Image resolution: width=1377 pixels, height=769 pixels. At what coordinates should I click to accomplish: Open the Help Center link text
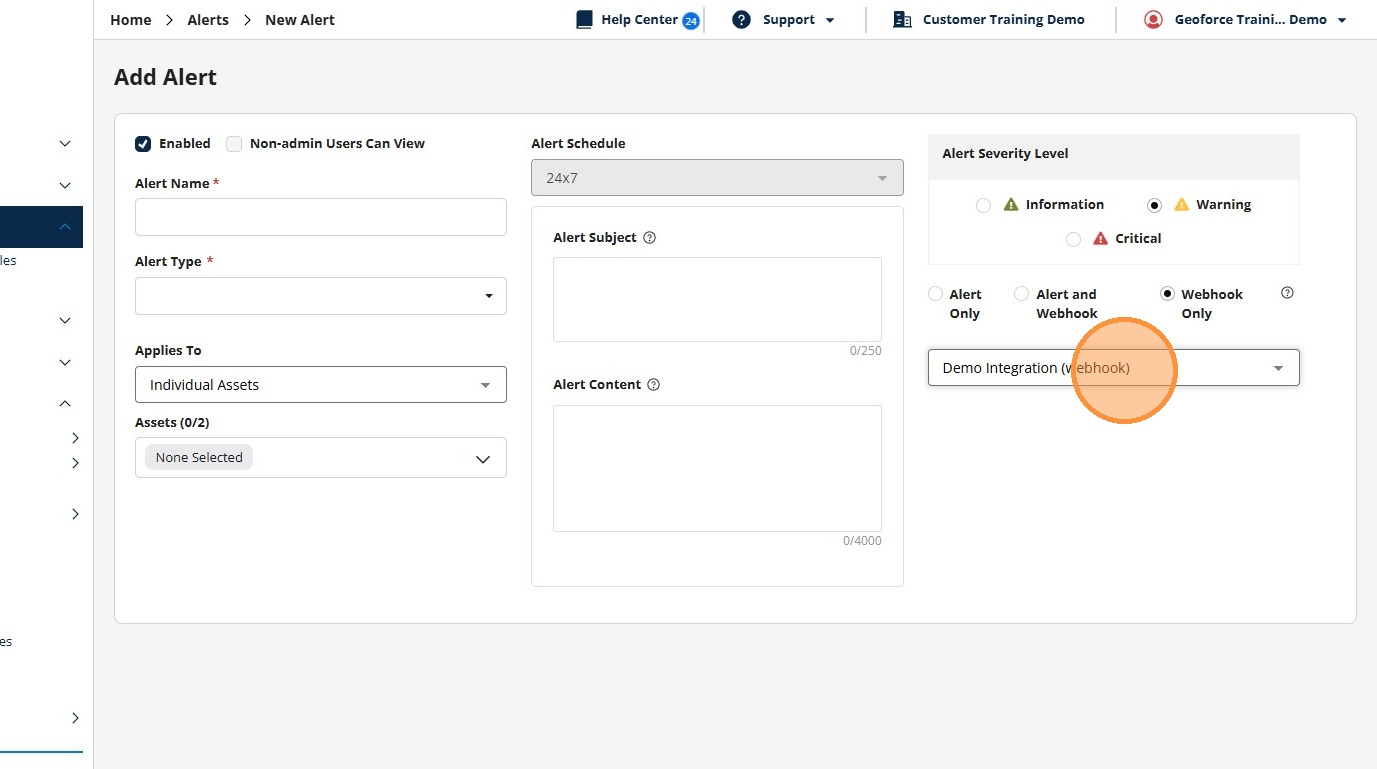(x=640, y=20)
